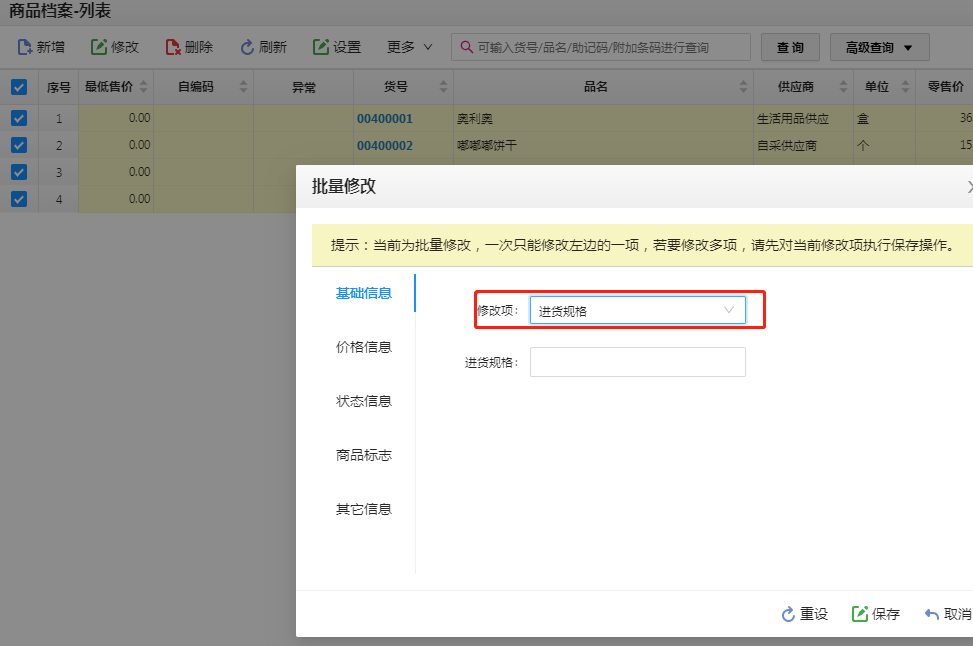Click the 刷新 refresh icon

(248, 47)
